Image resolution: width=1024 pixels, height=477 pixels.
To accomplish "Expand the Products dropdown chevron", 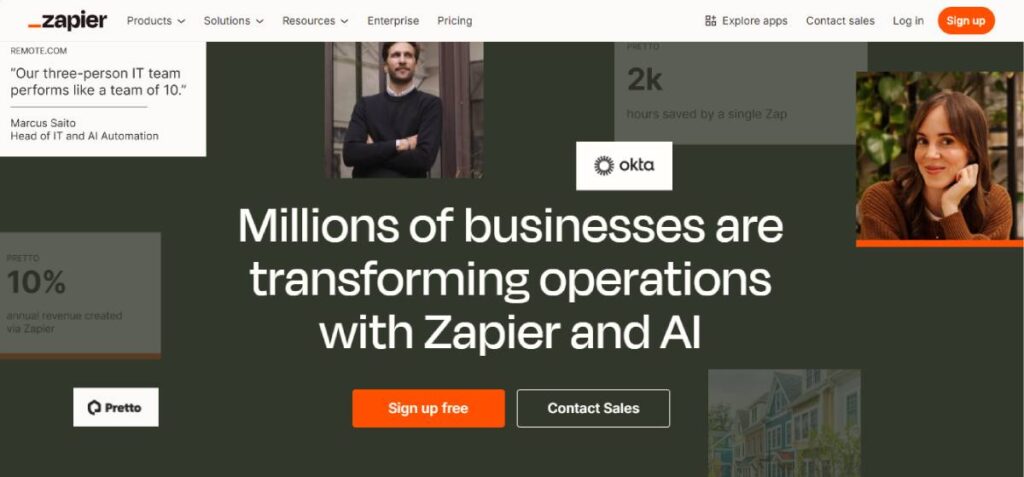I will pos(182,22).
